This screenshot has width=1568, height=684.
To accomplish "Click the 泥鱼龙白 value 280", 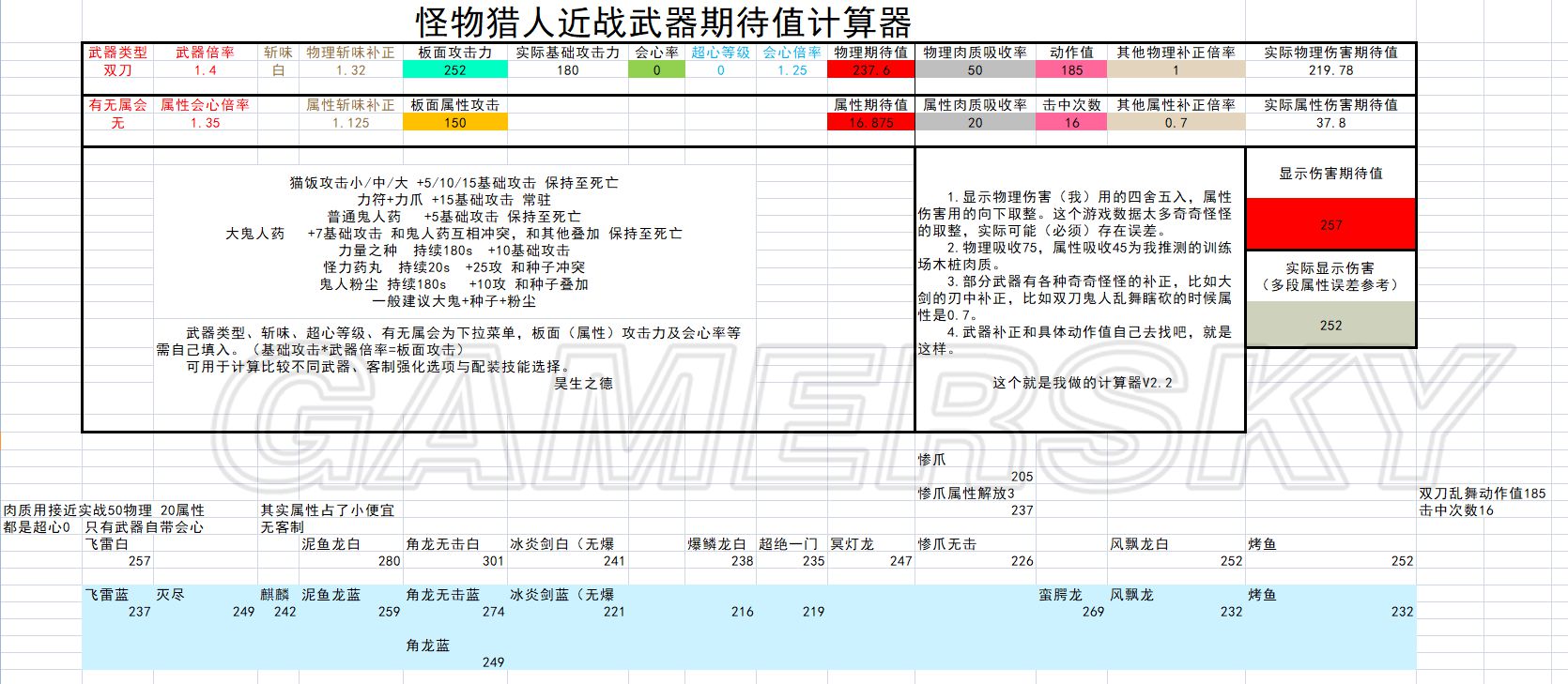I will (389, 561).
